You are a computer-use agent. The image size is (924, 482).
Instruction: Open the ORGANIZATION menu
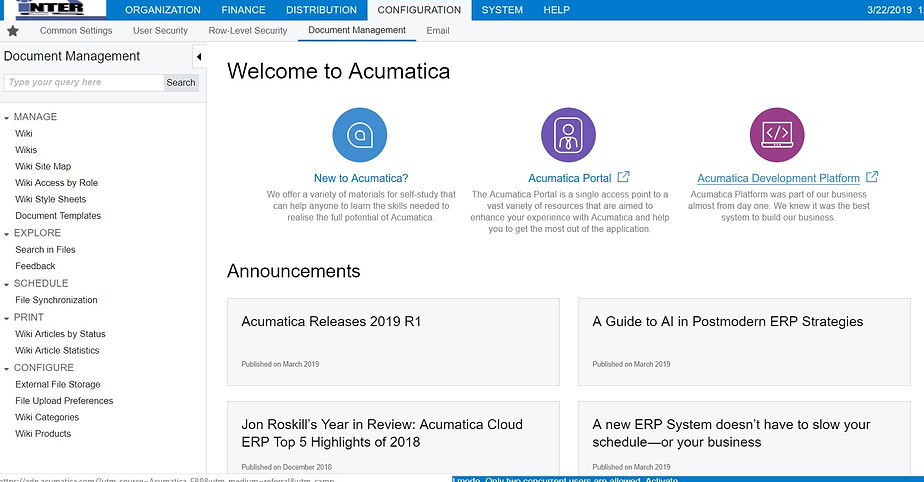tap(163, 10)
